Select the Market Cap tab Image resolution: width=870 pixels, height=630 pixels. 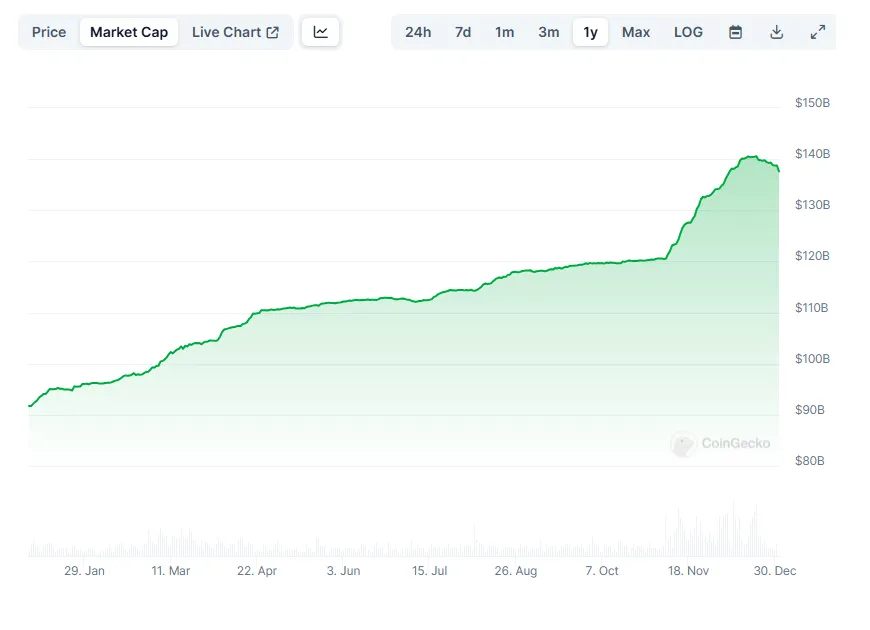tap(128, 31)
